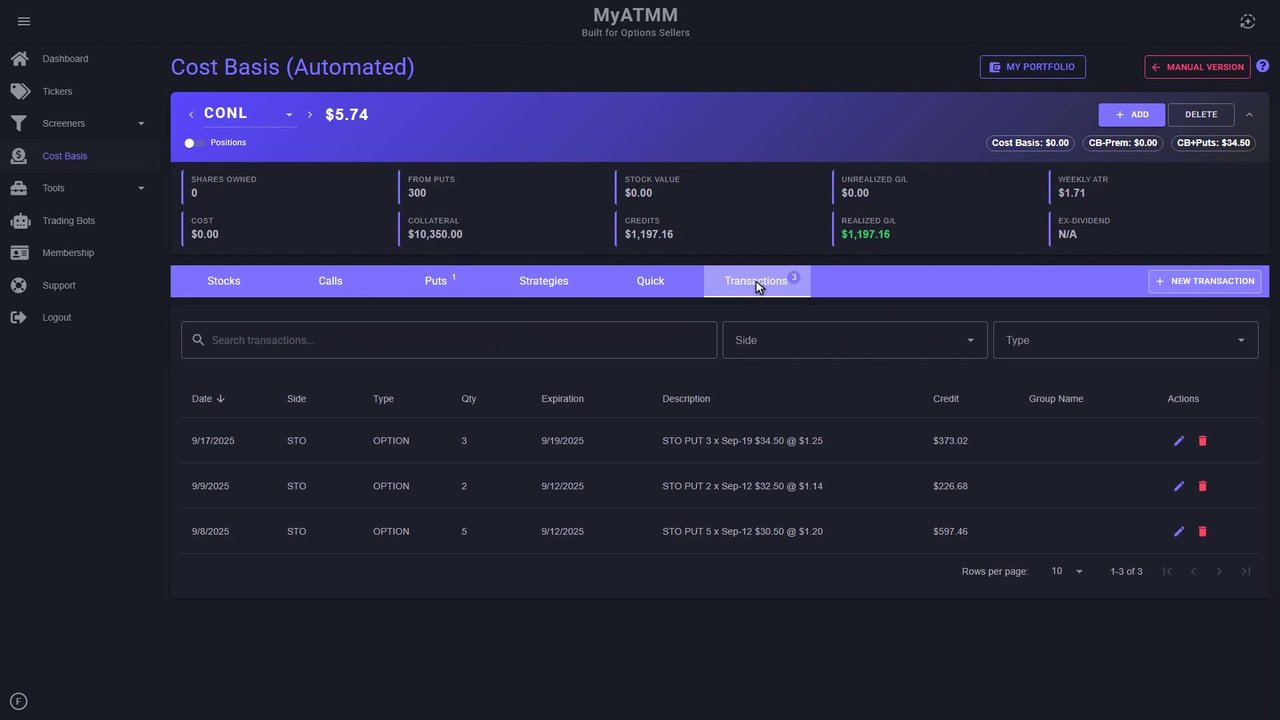Image resolution: width=1280 pixels, height=720 pixels.
Task: Open the Rows per page dropdown
Action: pos(1067,571)
